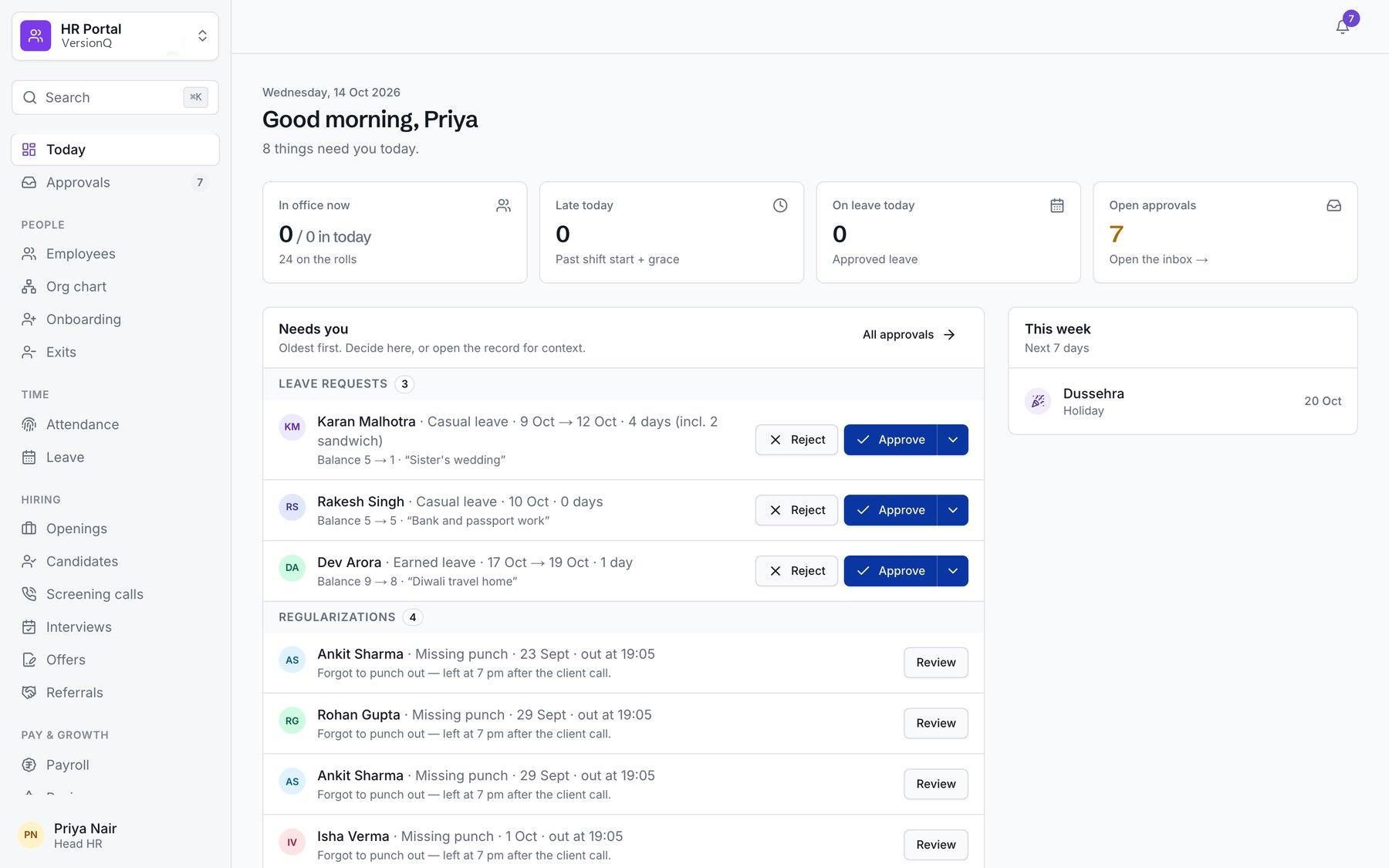Viewport: 1389px width, 868px height.
Task: Go to Today in the sidebar
Action: 115,150
